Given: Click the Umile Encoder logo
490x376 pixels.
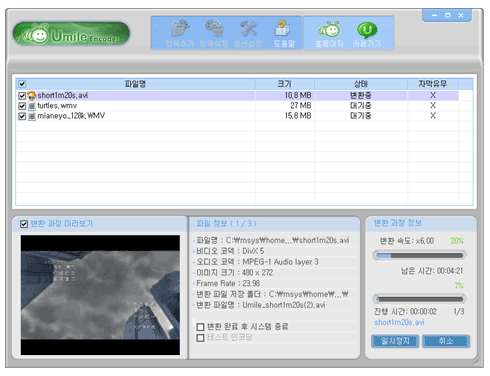Looking at the screenshot, I should tap(71, 34).
